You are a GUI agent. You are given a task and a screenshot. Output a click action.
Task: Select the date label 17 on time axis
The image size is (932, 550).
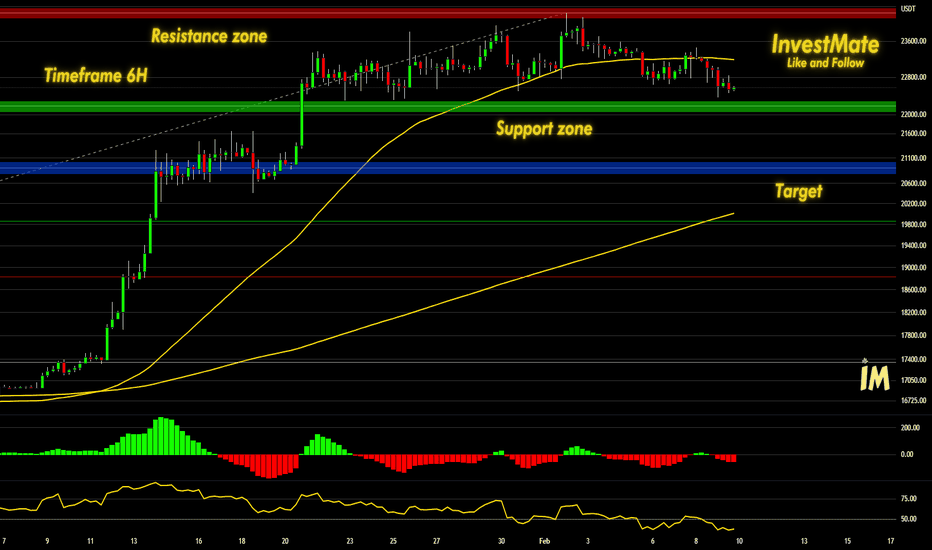click(x=891, y=541)
